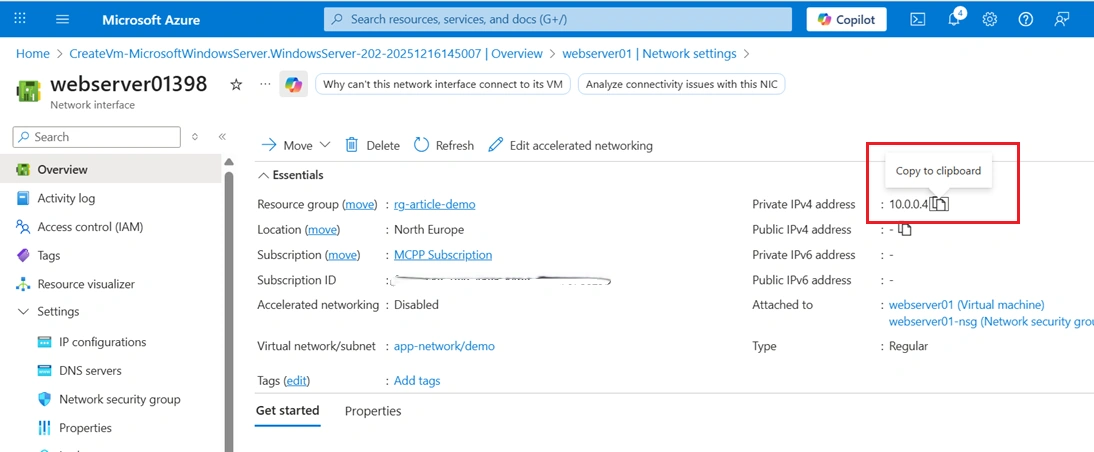Click the Resource group move link
Viewport: 1094px width, 452px height.
point(360,204)
